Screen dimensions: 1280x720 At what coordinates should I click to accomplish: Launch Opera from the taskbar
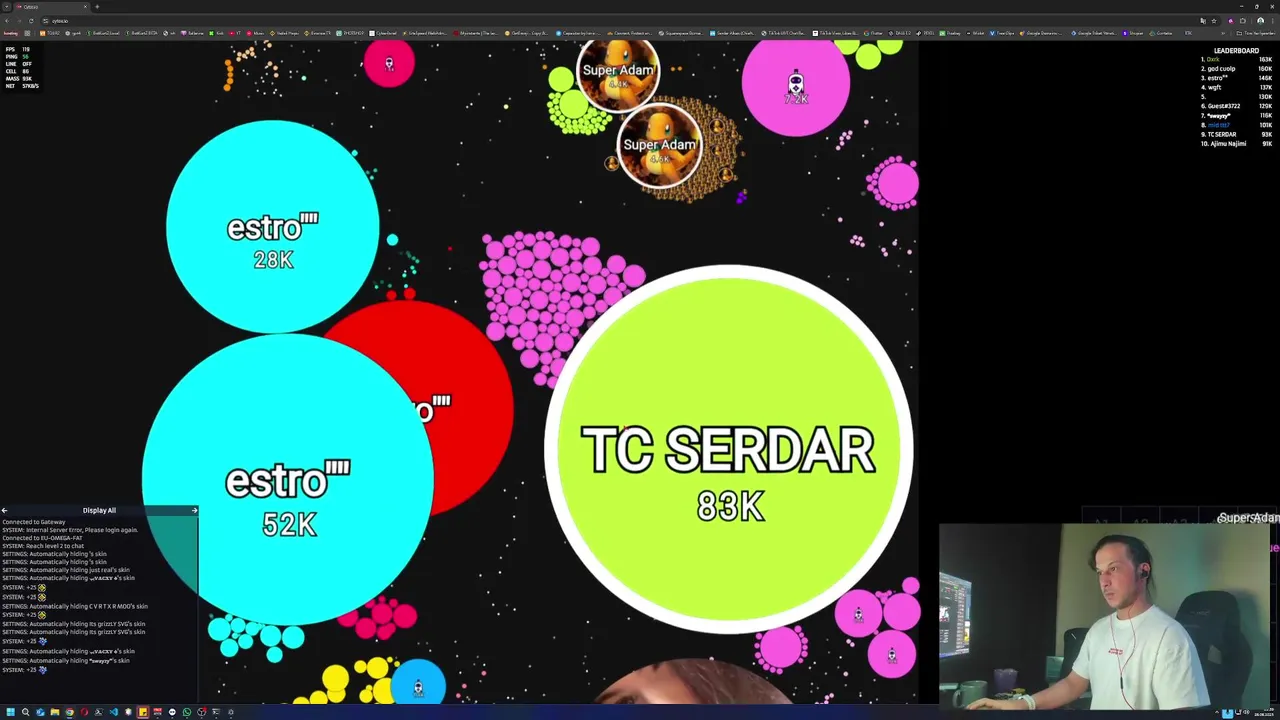84,712
